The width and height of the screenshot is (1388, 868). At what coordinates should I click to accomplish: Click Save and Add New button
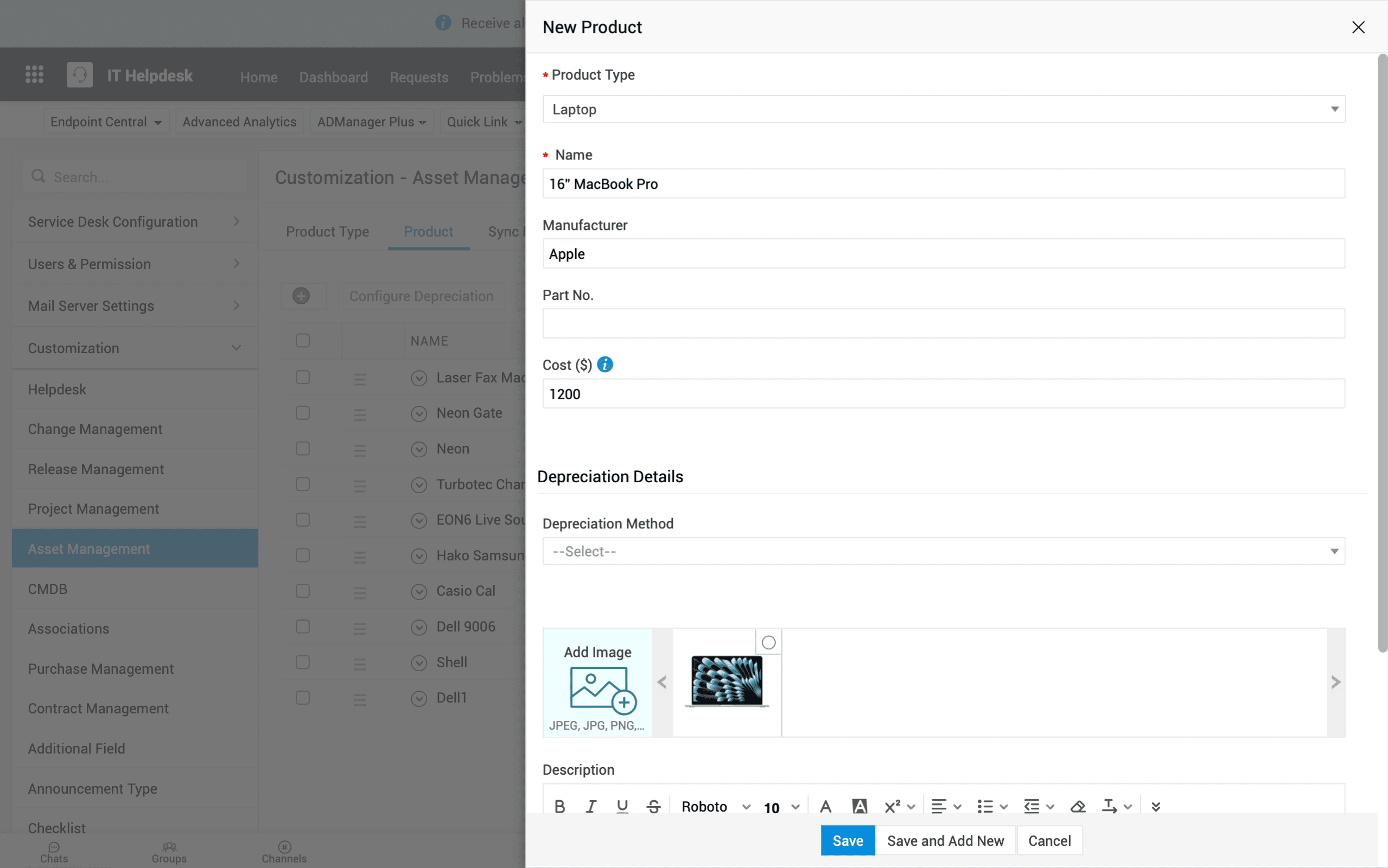(x=945, y=840)
